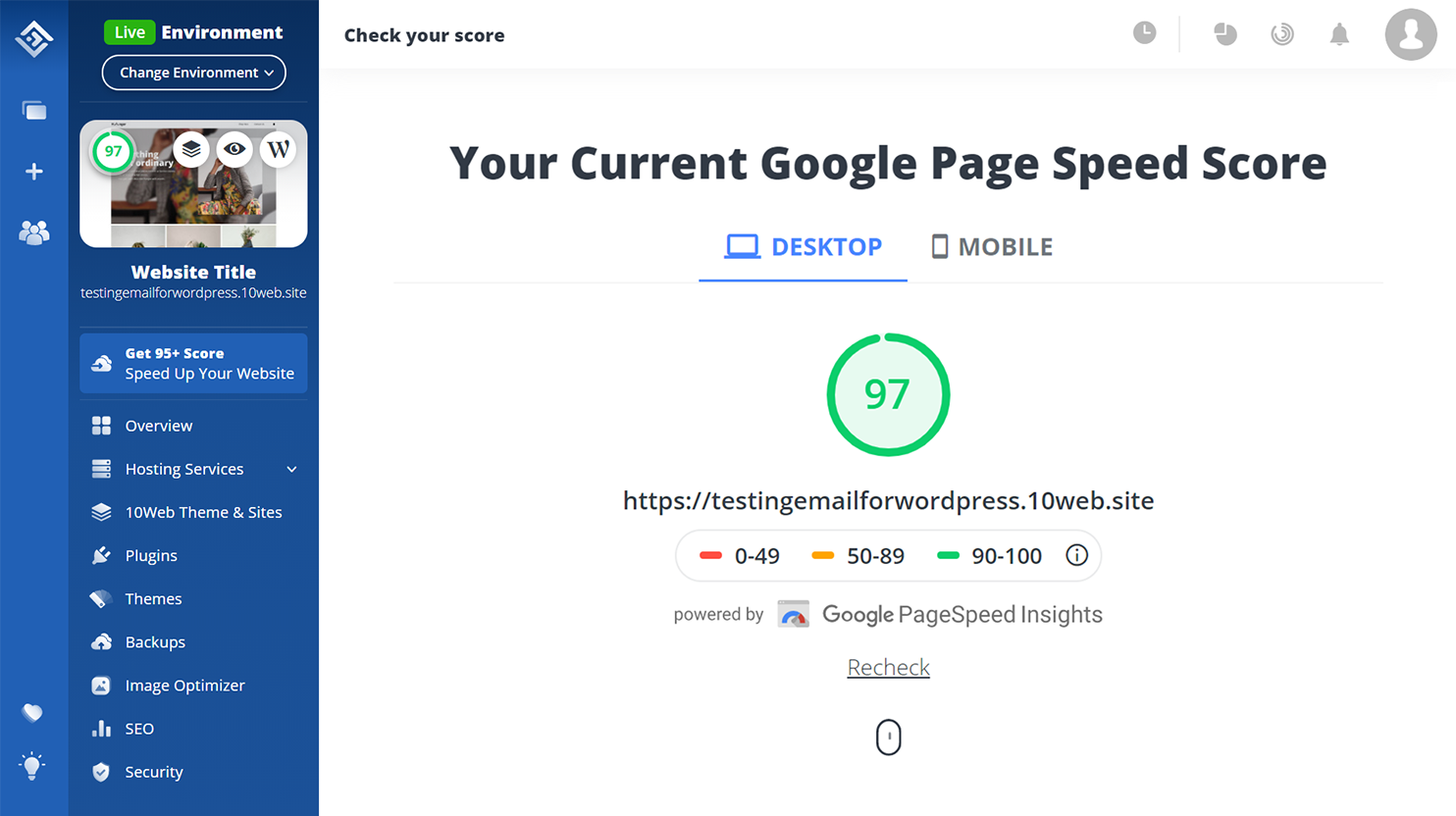The image size is (1456, 816).
Task: Open the websites list icon in left rail
Action: point(34,111)
